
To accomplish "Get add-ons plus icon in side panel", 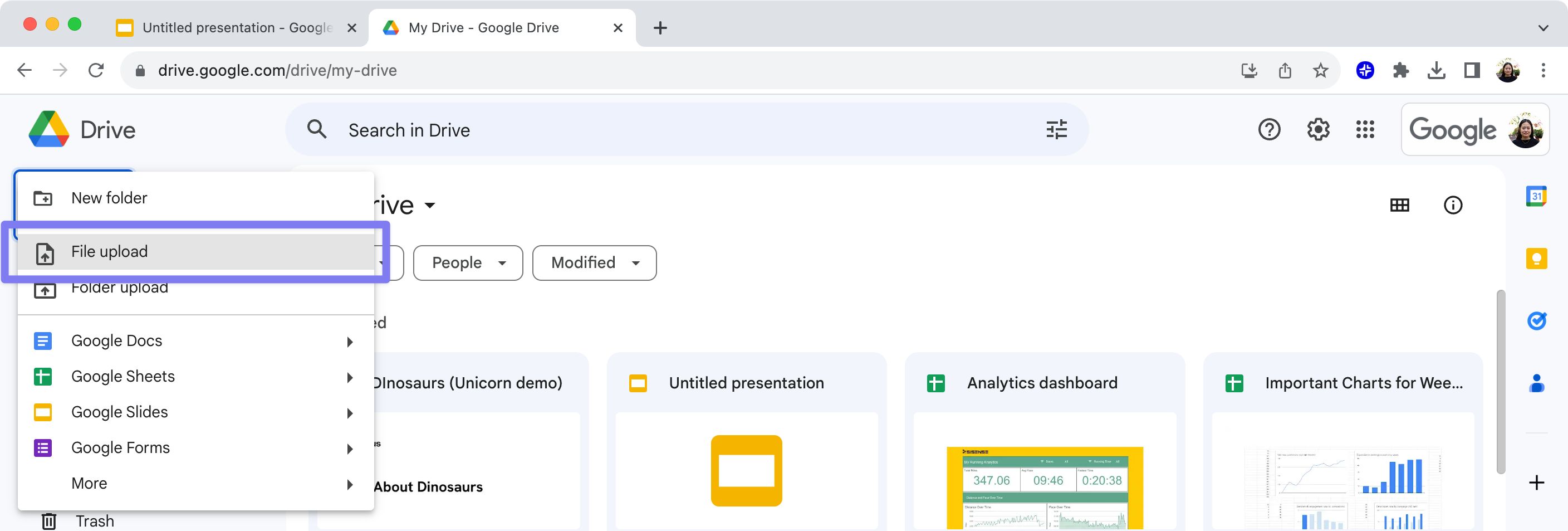I will tap(1536, 483).
